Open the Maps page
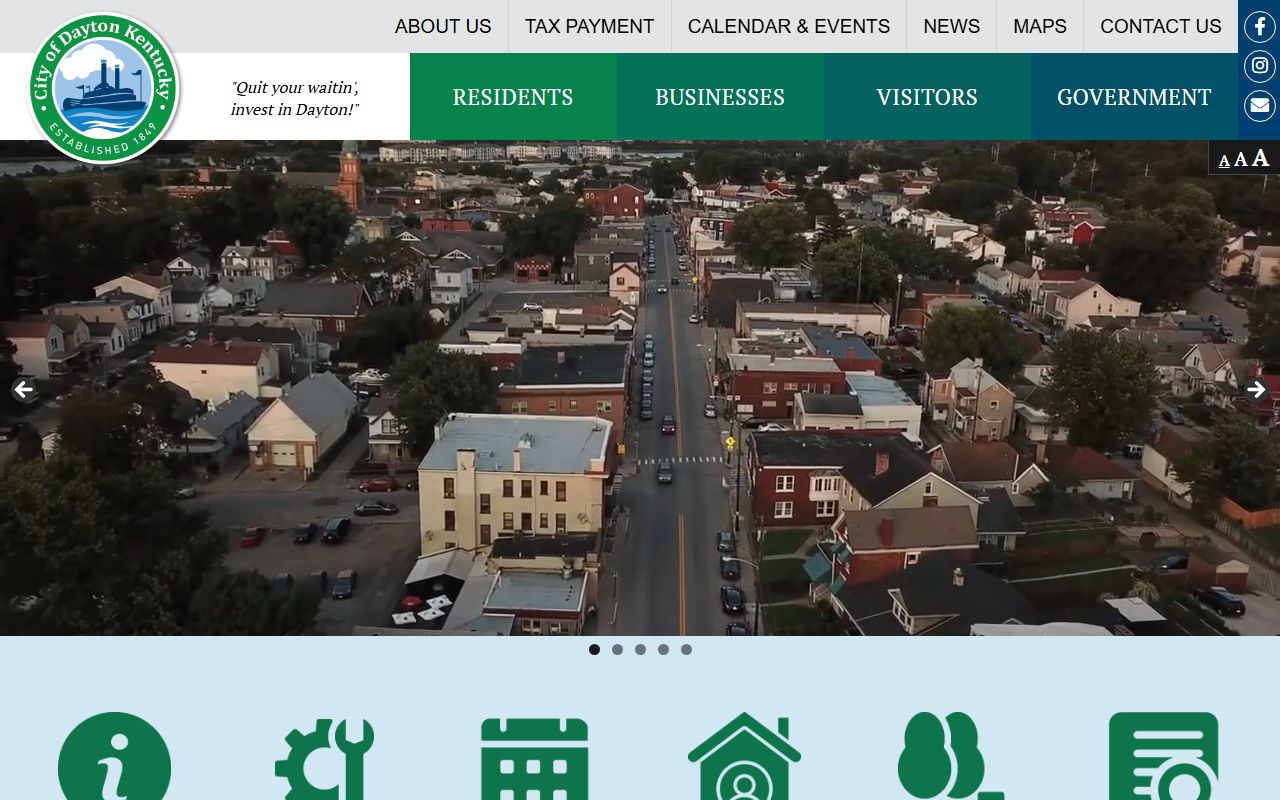 (x=1040, y=26)
